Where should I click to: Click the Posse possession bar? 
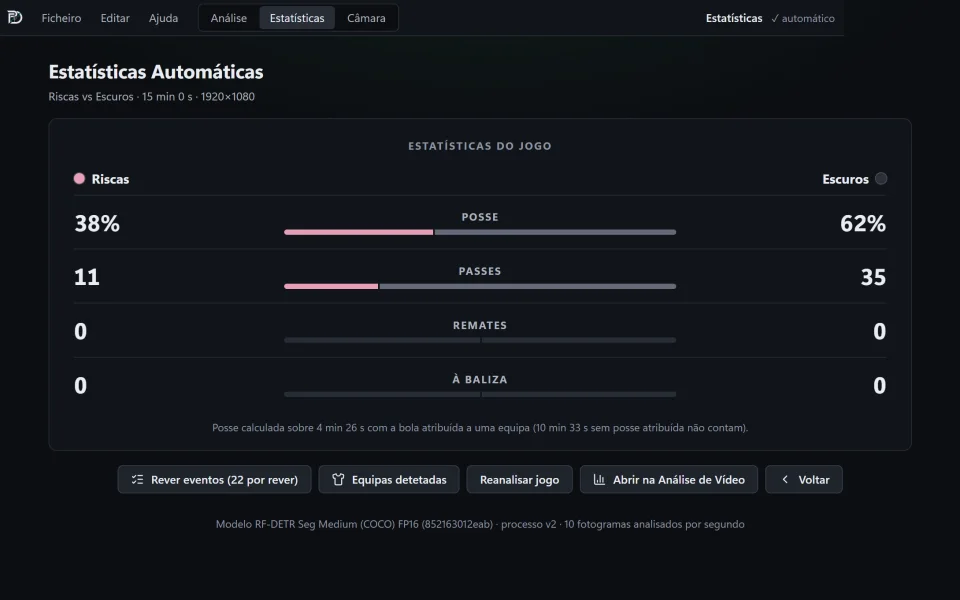(480, 232)
